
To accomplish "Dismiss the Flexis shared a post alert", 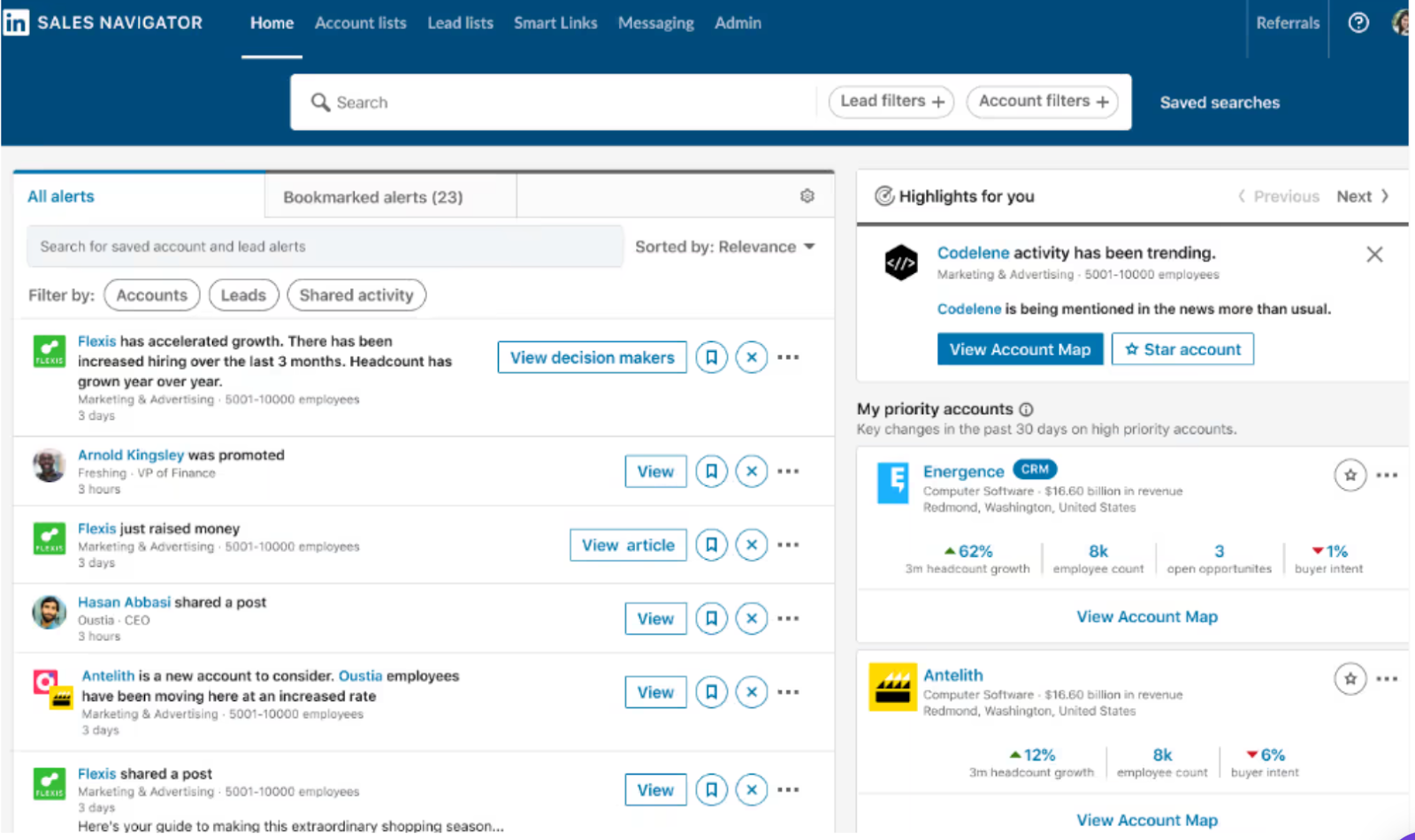I will coord(752,790).
